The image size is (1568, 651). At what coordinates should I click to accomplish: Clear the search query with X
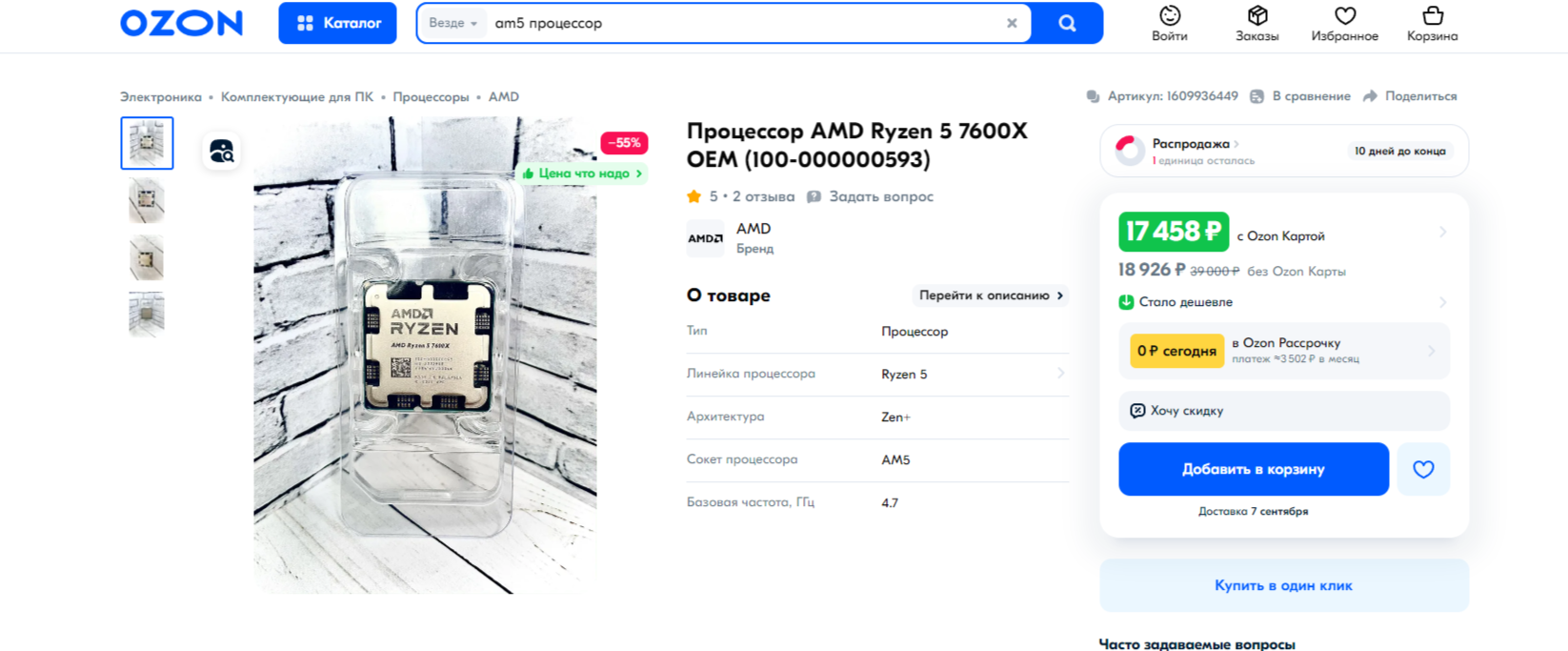click(1012, 23)
